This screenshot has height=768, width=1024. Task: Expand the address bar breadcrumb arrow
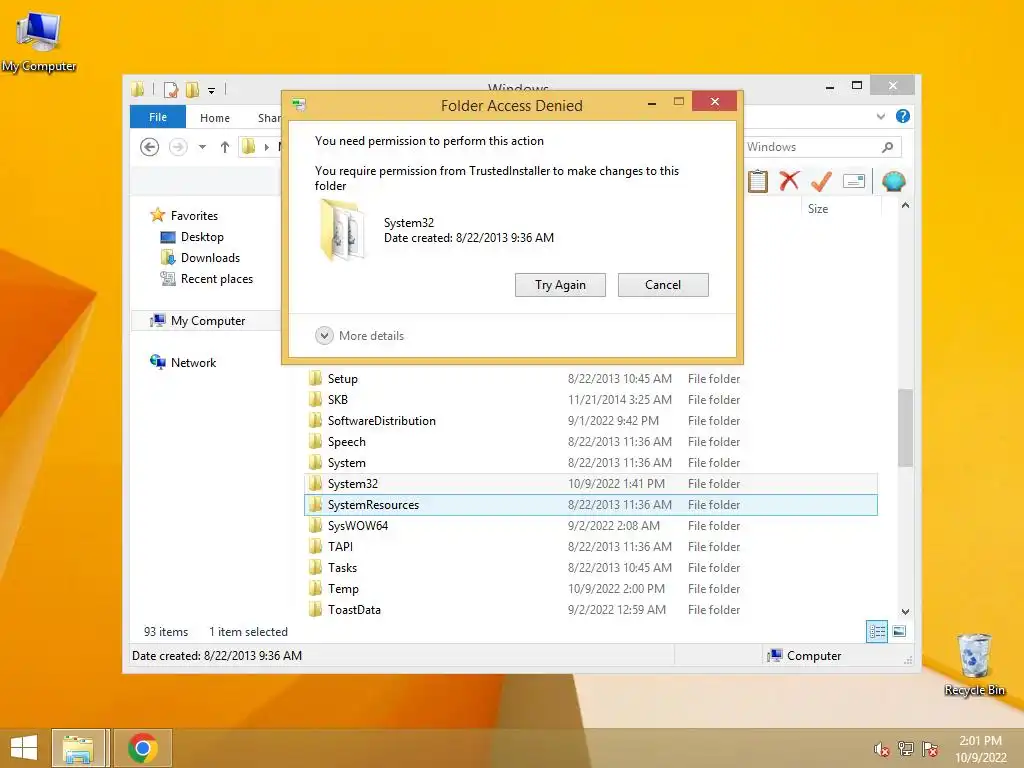point(266,147)
